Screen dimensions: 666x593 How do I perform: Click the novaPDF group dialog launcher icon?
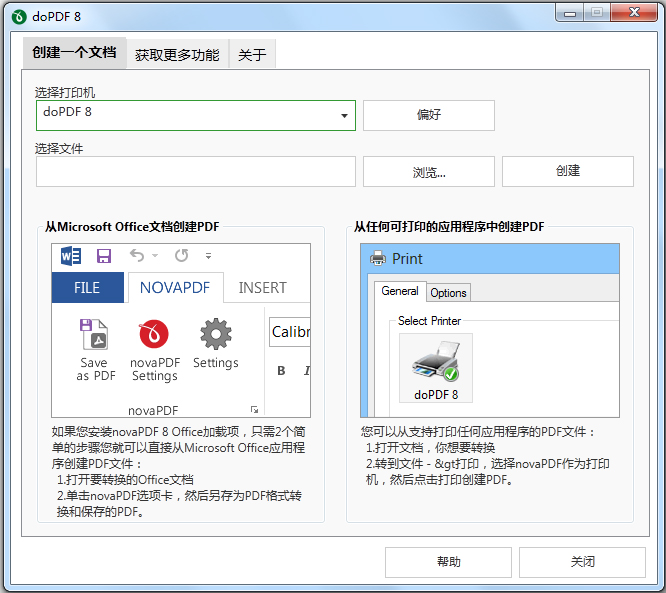click(254, 409)
